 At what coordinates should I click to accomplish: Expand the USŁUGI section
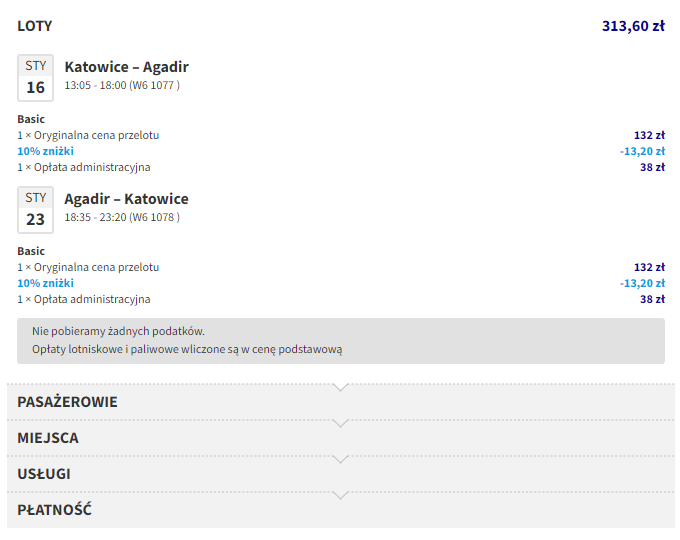44,474
